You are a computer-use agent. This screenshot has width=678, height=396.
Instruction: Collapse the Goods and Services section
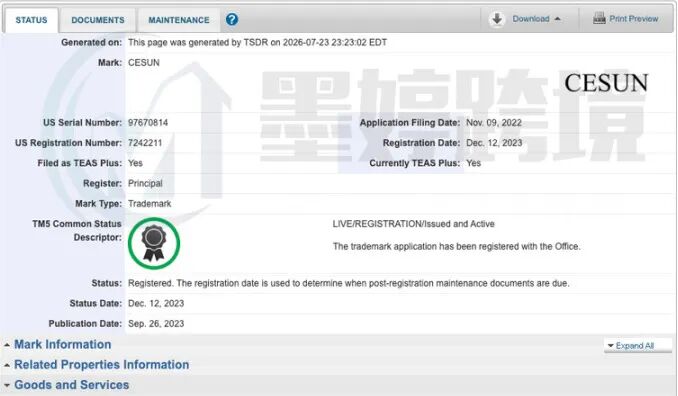pos(72,385)
